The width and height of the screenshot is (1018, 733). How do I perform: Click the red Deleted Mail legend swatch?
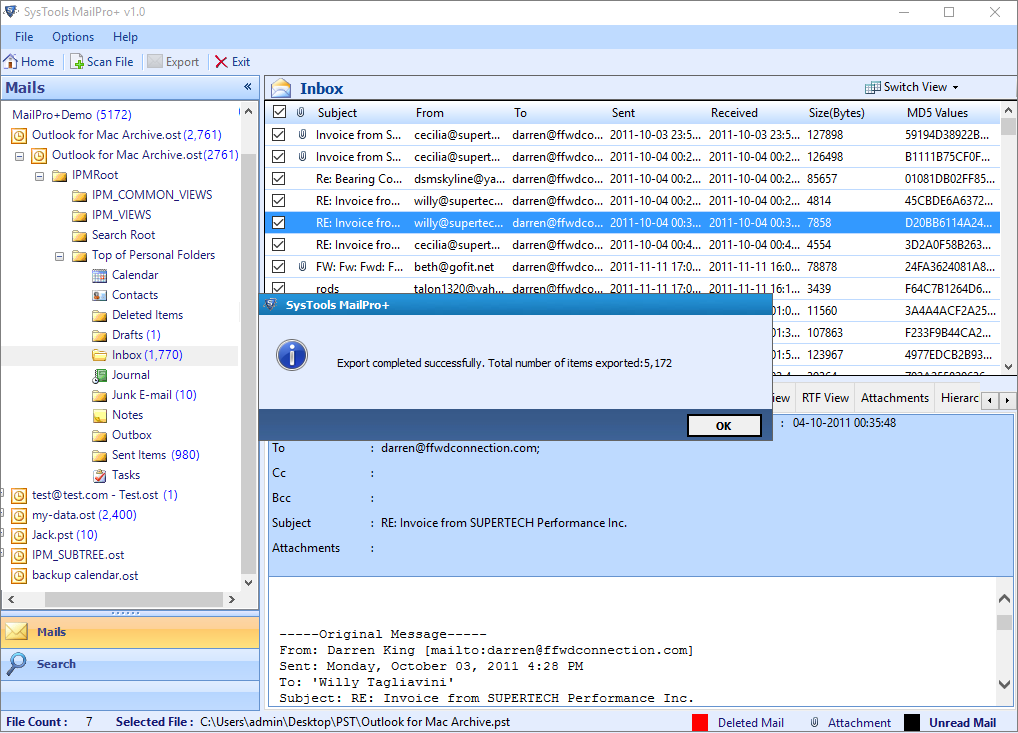pyautogui.click(x=700, y=723)
